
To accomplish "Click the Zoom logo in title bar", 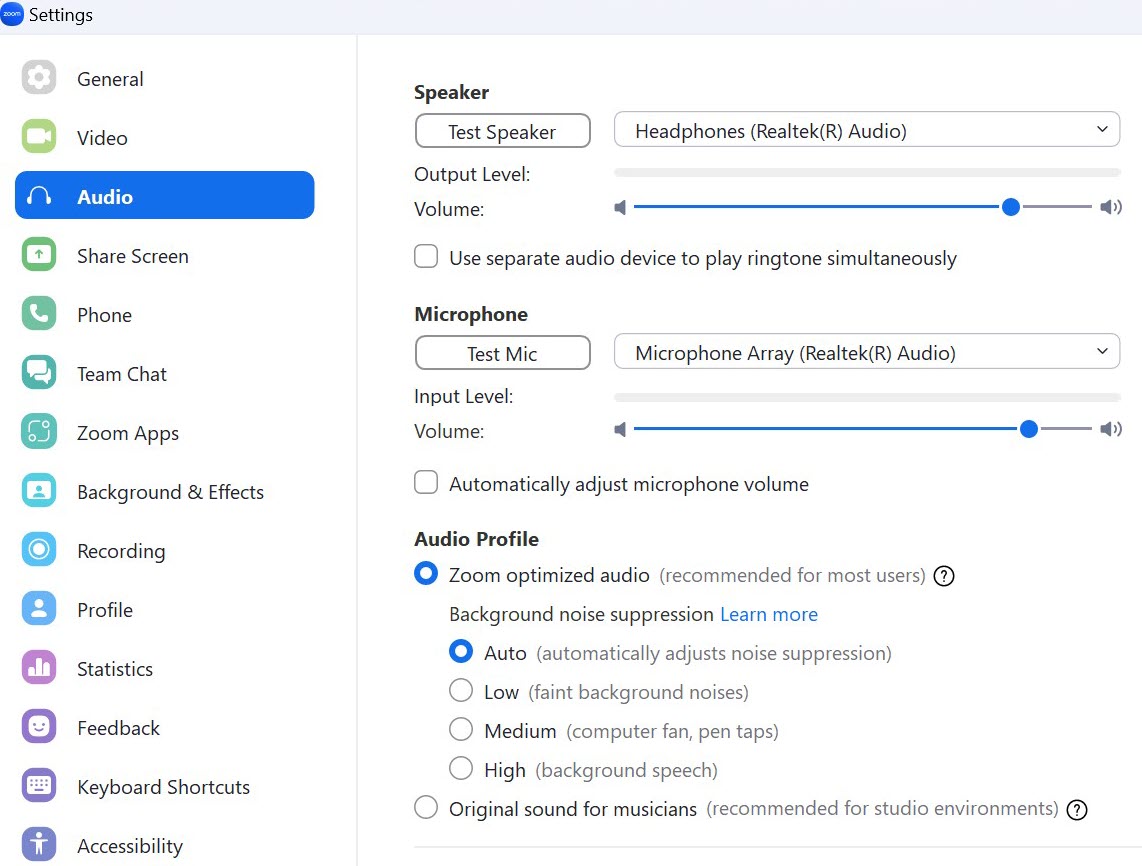I will (x=12, y=14).
